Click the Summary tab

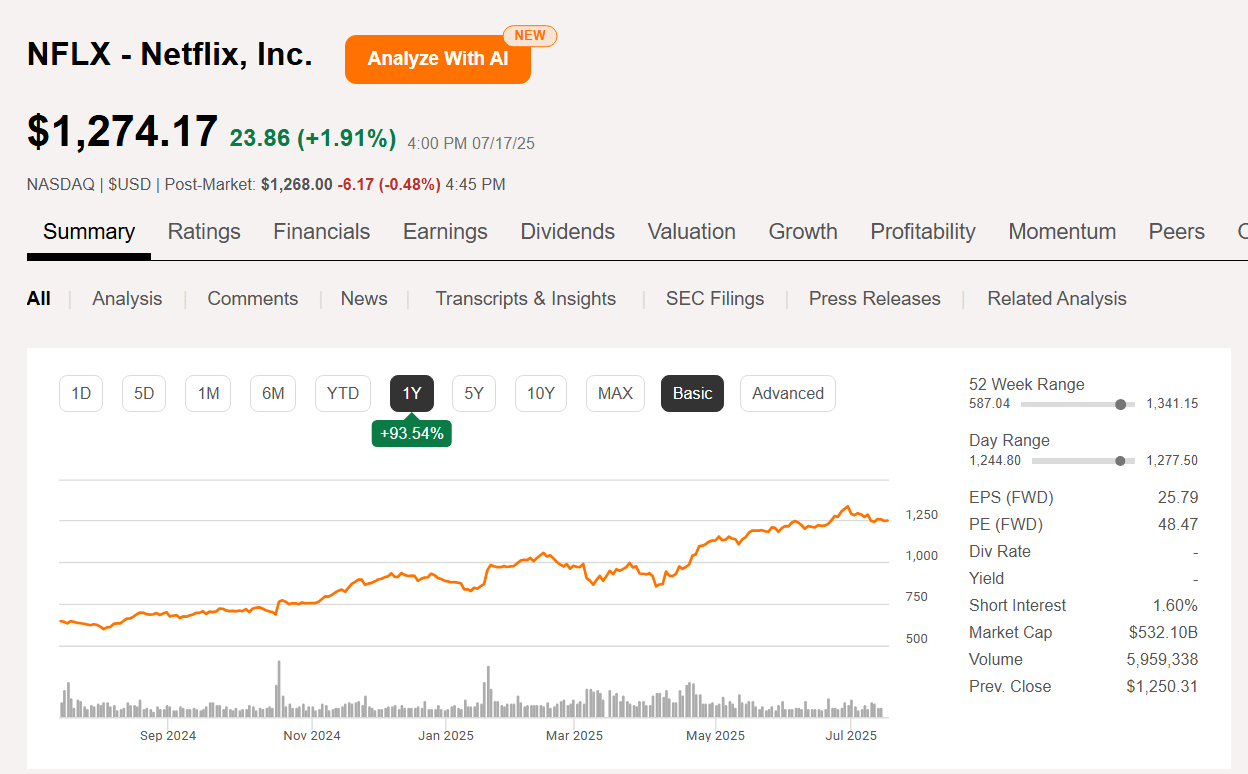(88, 231)
